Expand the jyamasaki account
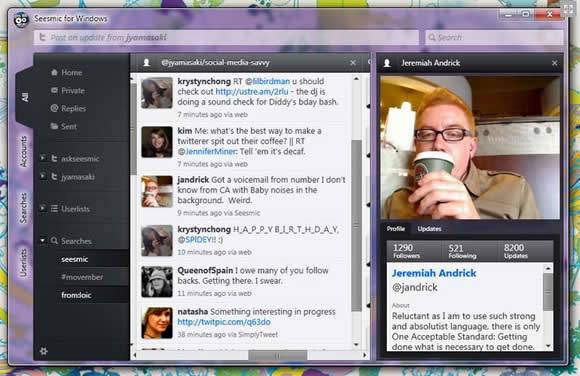 43,176
